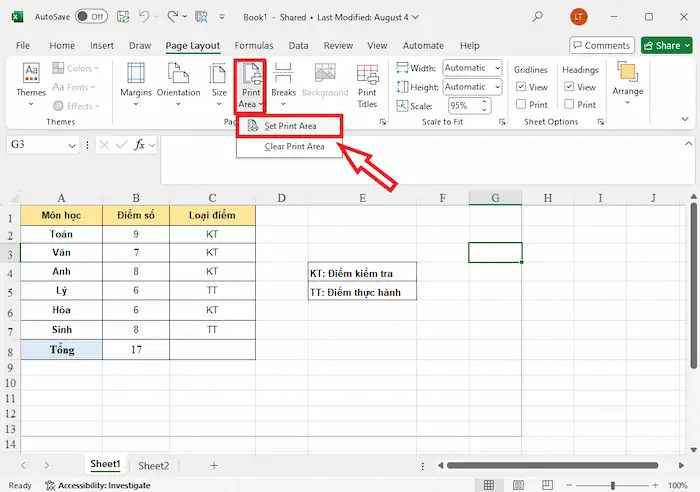Click the search magnifier in title bar

[x=538, y=17]
